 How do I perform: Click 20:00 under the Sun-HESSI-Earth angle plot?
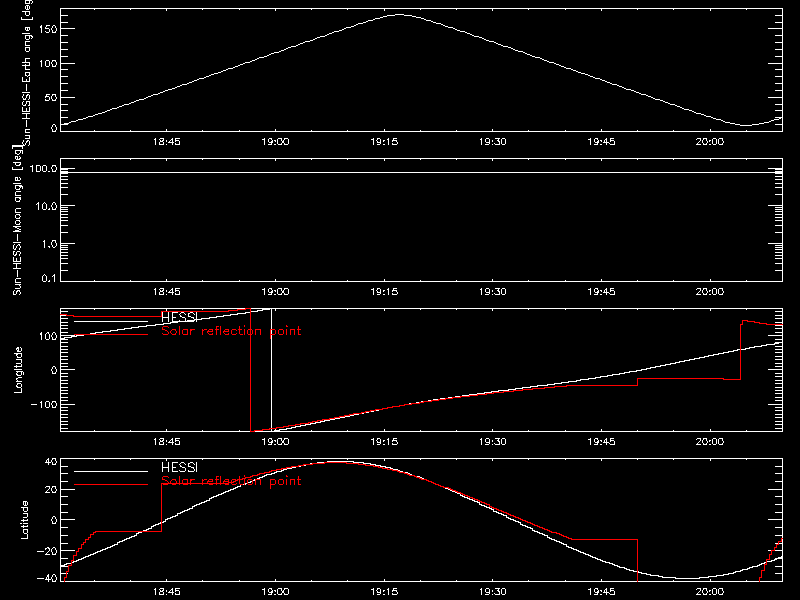[710, 142]
